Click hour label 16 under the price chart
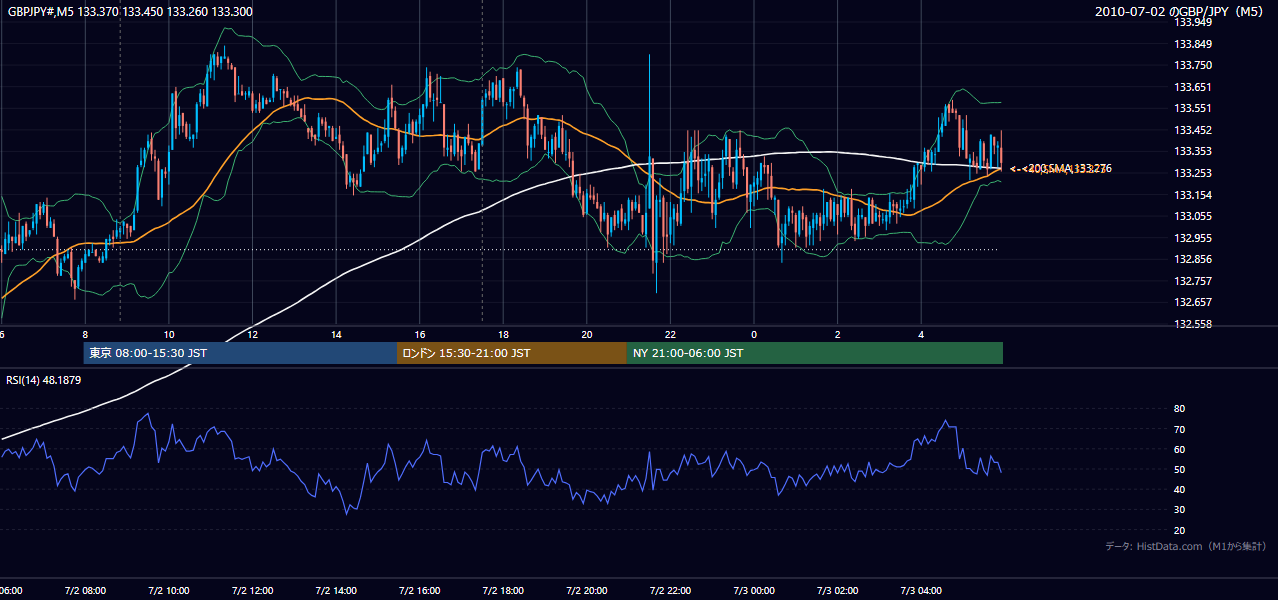The width and height of the screenshot is (1278, 600). point(420,334)
